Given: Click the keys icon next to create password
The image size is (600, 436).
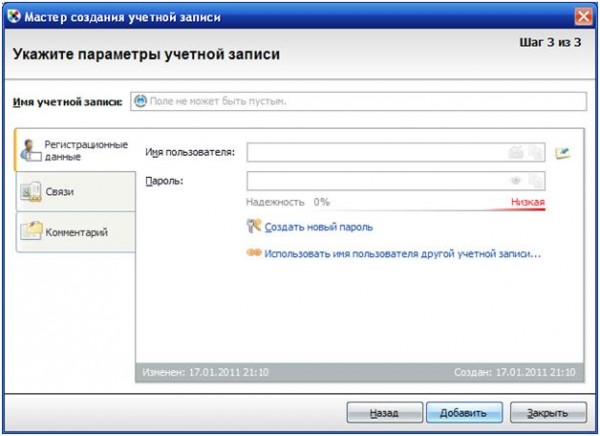Looking at the screenshot, I should pyautogui.click(x=253, y=226).
